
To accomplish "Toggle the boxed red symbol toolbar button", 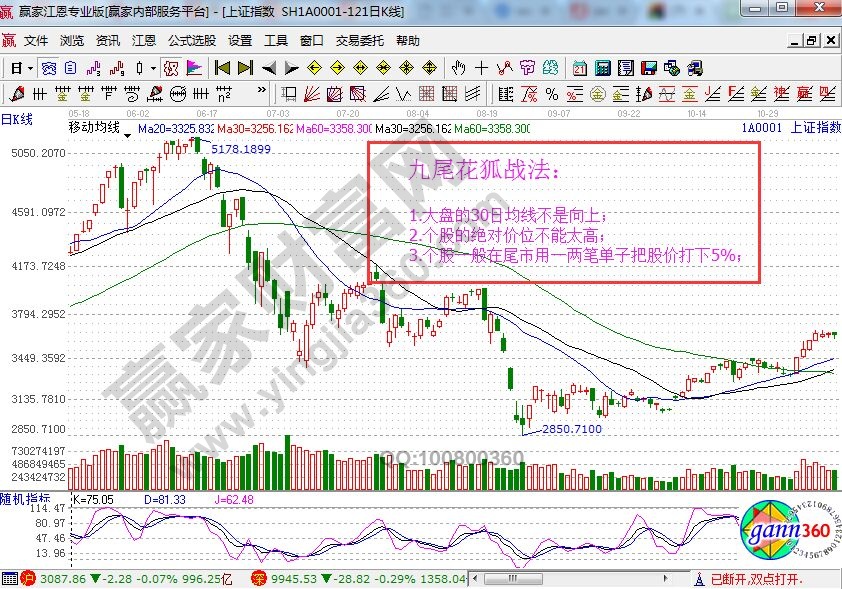I will coord(171,69).
